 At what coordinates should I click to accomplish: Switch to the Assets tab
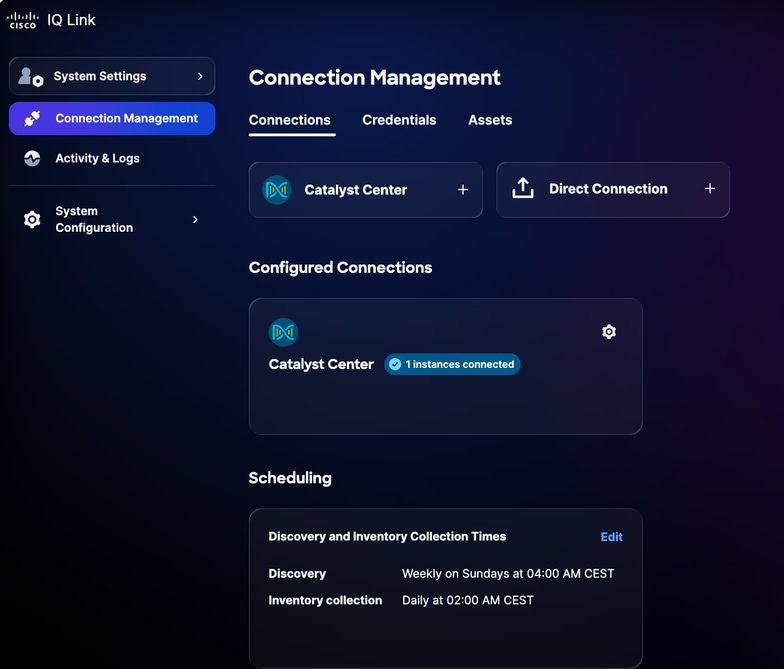[x=490, y=120]
